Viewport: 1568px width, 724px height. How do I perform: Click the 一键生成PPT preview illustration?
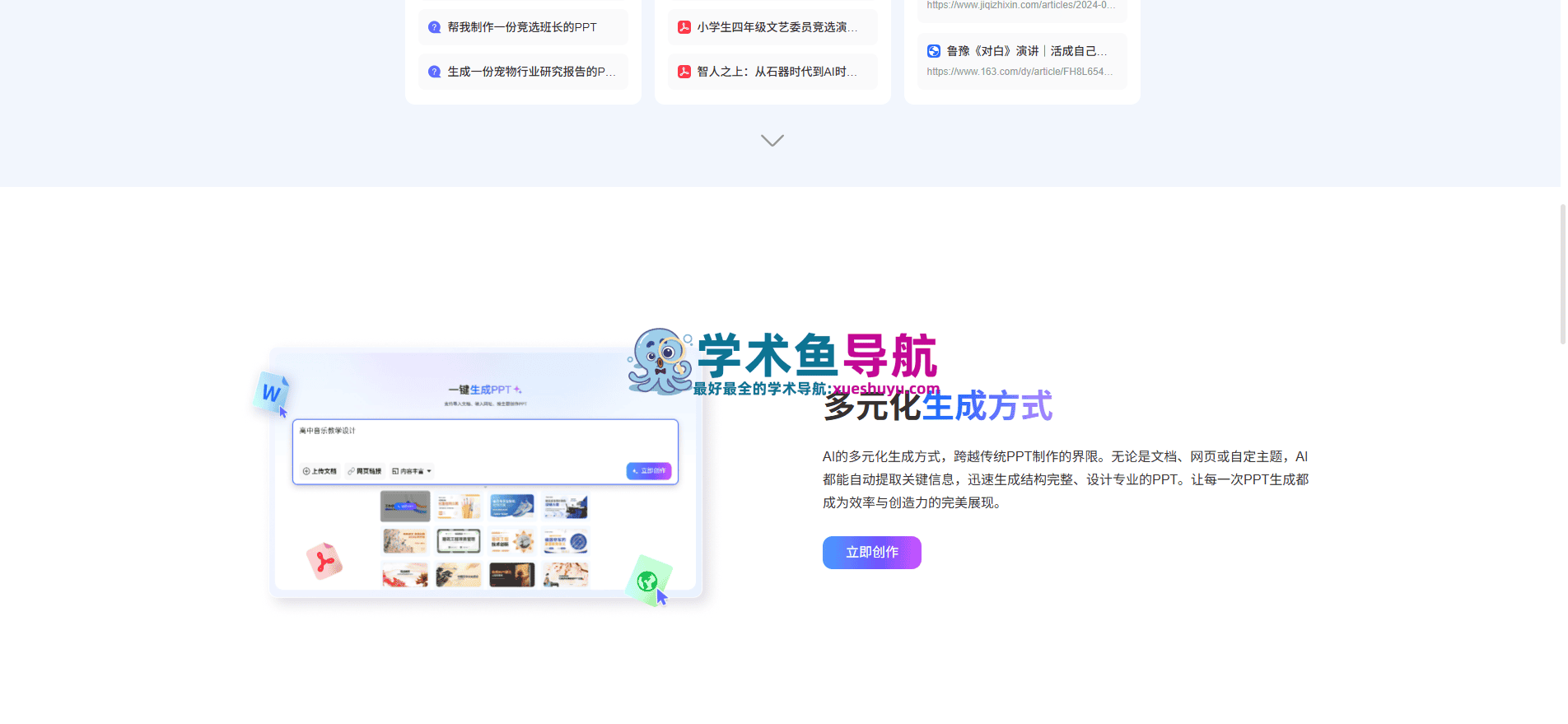coord(486,474)
